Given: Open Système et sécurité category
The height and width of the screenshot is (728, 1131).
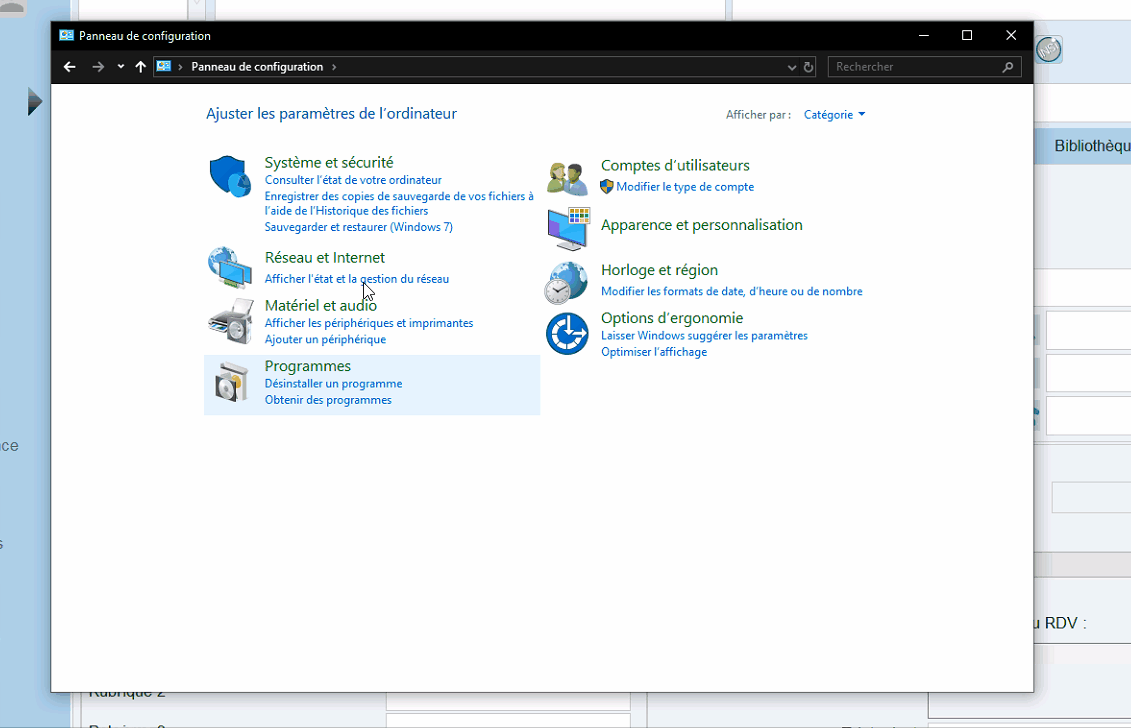Looking at the screenshot, I should [329, 162].
